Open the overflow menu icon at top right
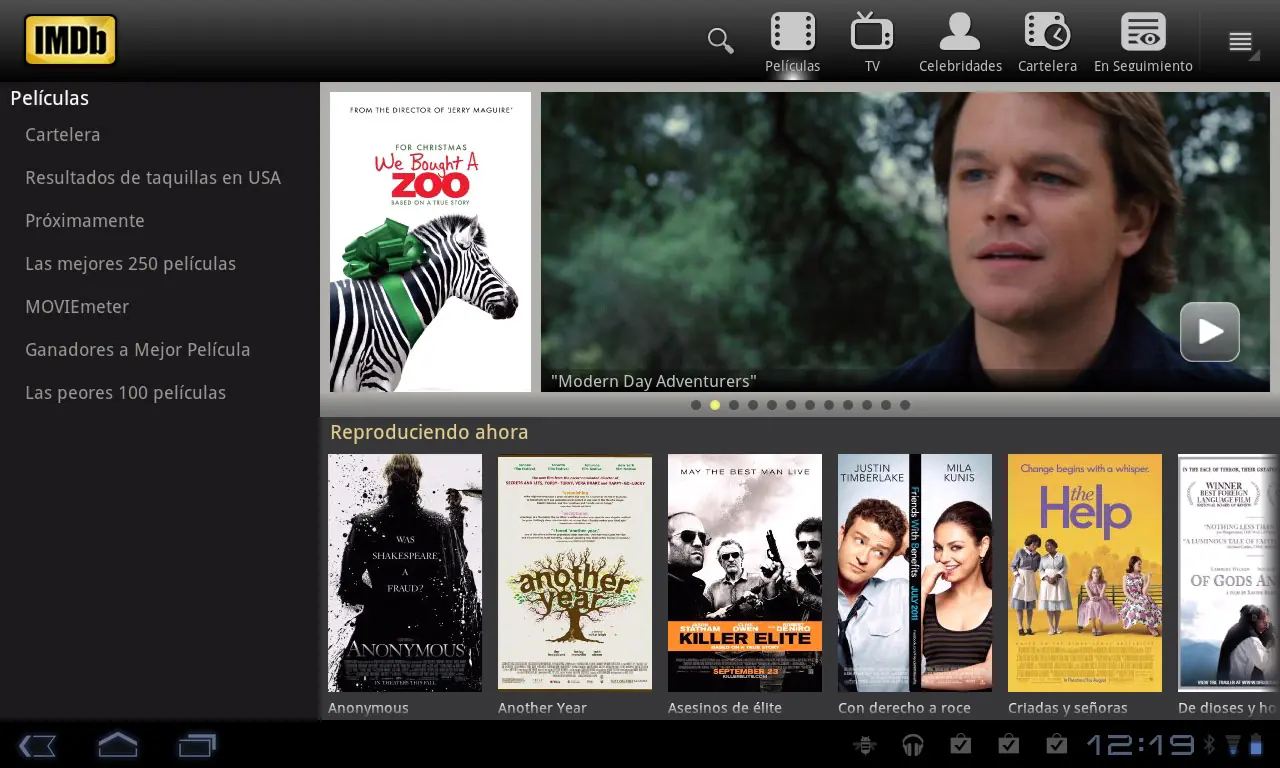The image size is (1280, 768). click(x=1241, y=41)
